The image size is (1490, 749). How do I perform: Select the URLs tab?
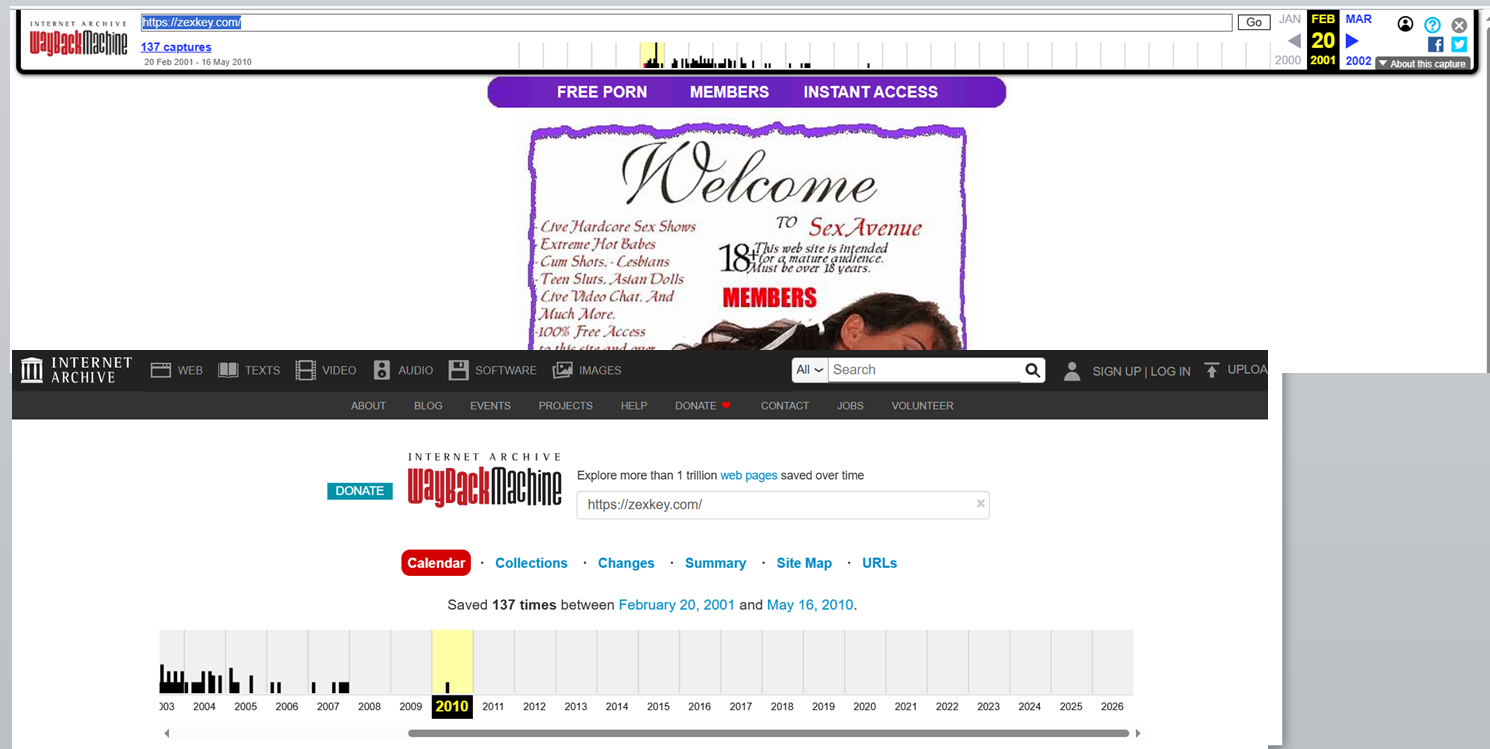879,563
